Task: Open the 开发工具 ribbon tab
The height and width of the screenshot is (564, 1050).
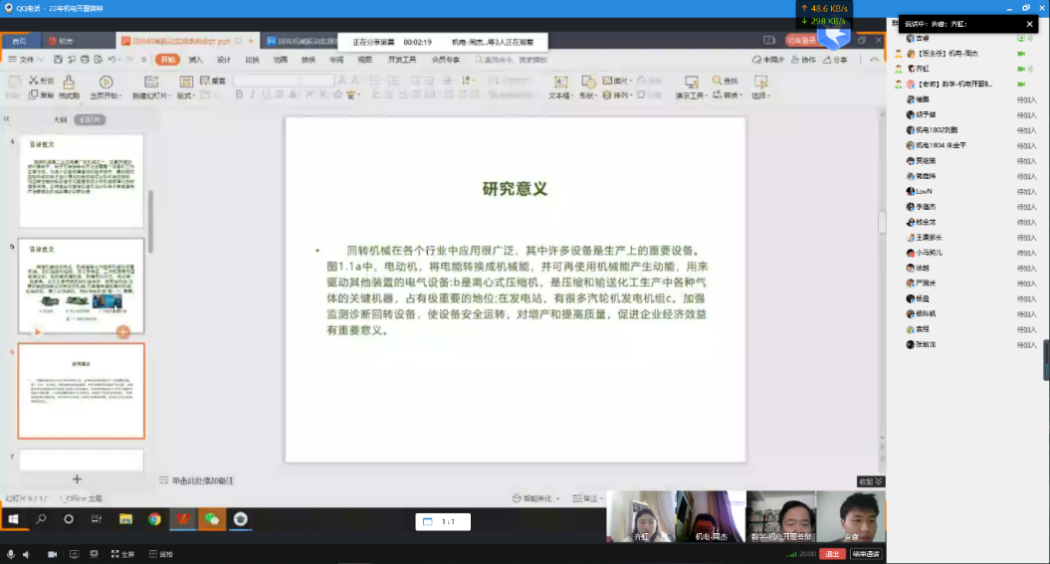Action: point(402,60)
